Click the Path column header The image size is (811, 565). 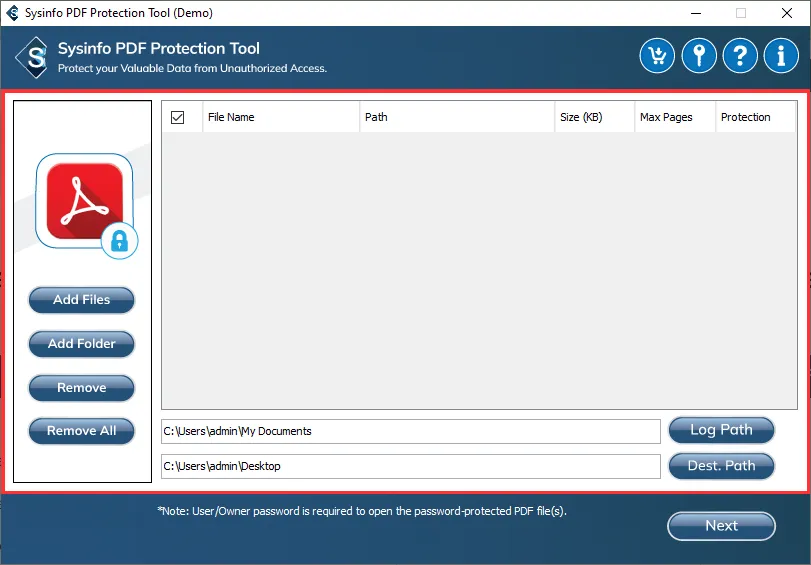(x=457, y=117)
